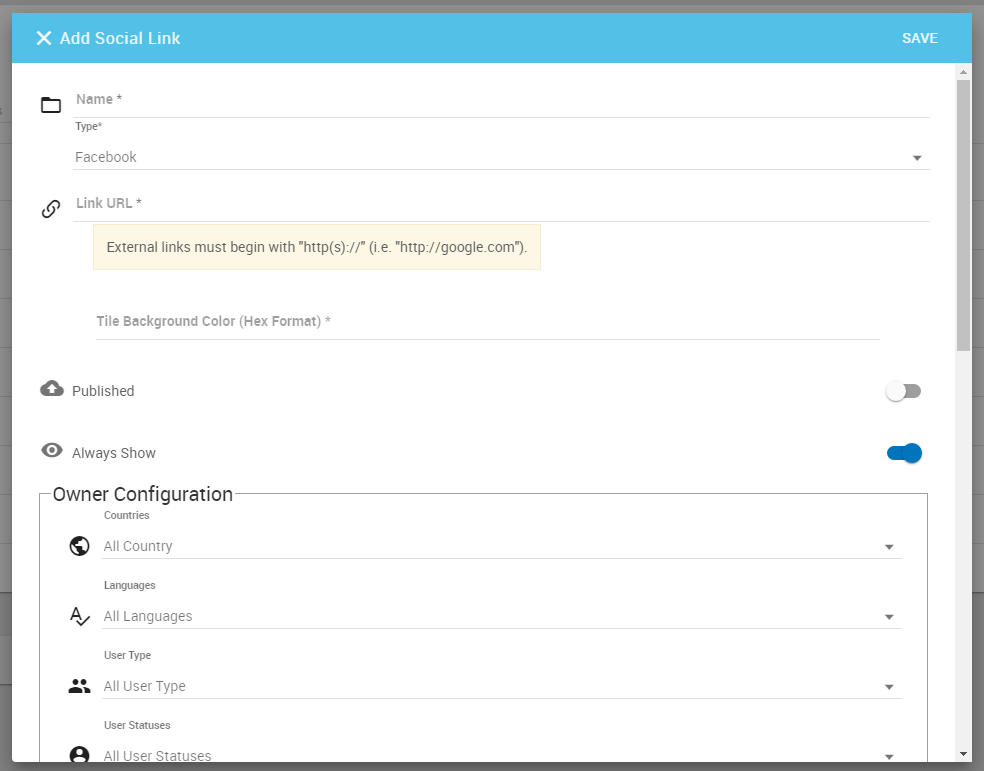Image resolution: width=984 pixels, height=771 pixels.
Task: Open the Type dropdown showing Facebook
Action: pyautogui.click(x=500, y=157)
